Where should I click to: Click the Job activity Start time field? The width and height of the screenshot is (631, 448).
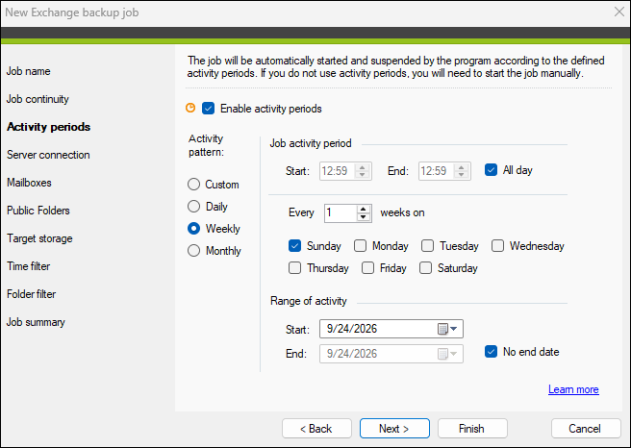coord(337,171)
